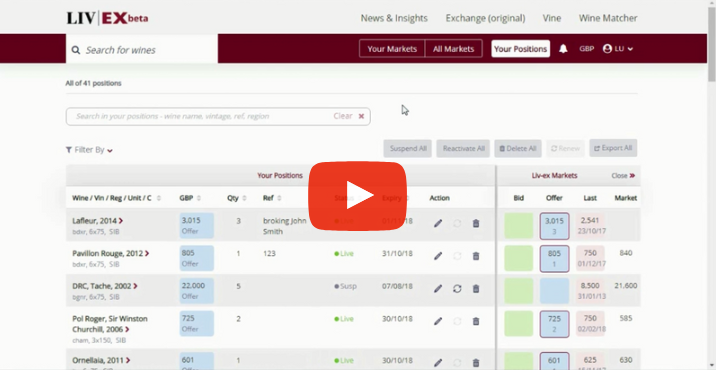Viewport: 716px width, 371px height.
Task: Click expiry date 31/10/18
Action: [x=397, y=254]
